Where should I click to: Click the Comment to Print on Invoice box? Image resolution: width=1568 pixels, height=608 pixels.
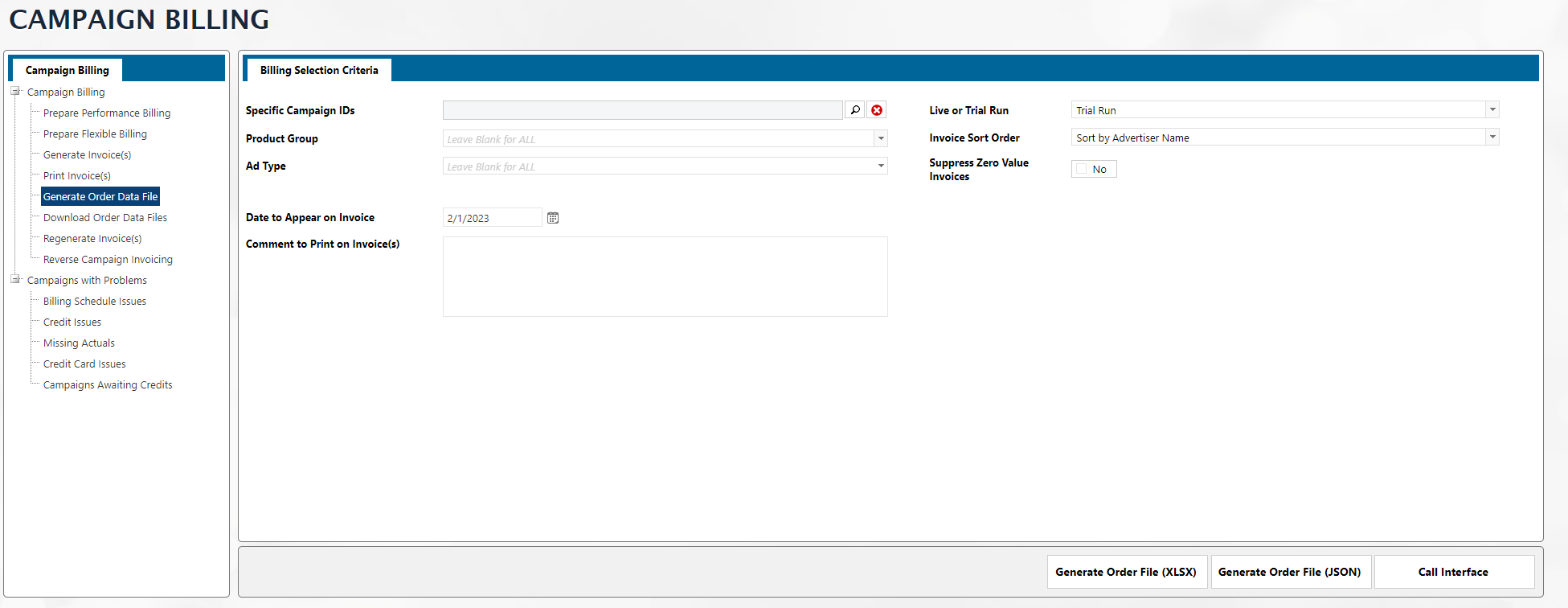(x=665, y=277)
